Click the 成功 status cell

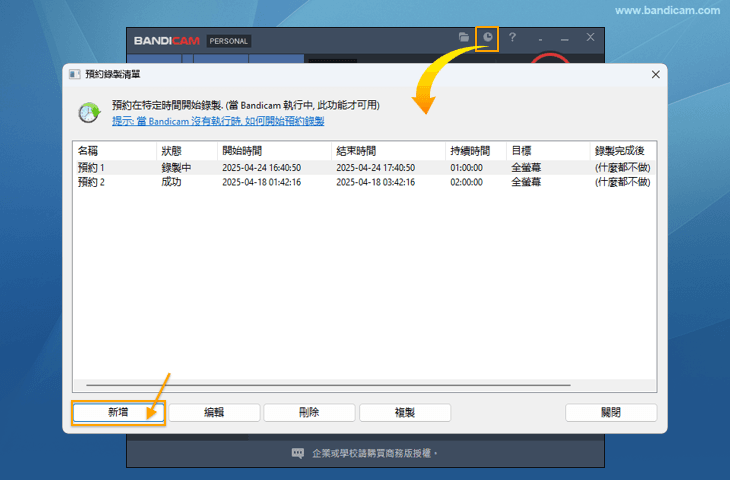[171, 182]
